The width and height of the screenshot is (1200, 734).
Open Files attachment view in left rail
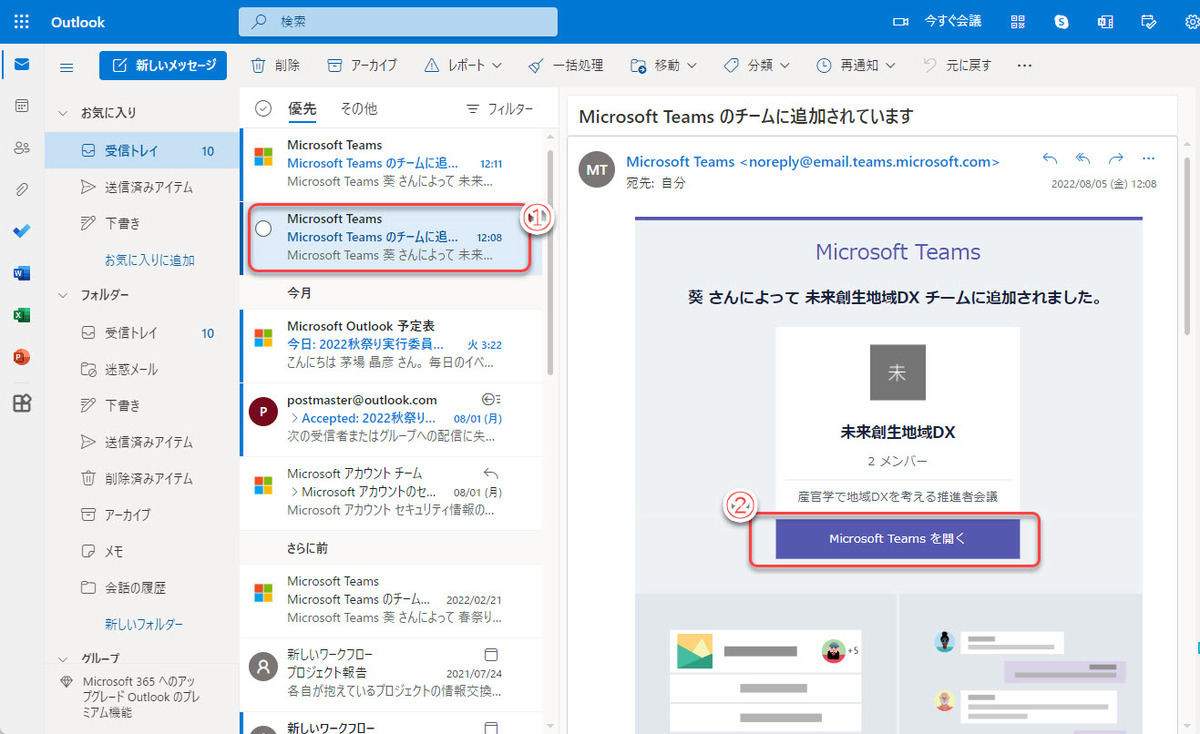click(x=22, y=189)
